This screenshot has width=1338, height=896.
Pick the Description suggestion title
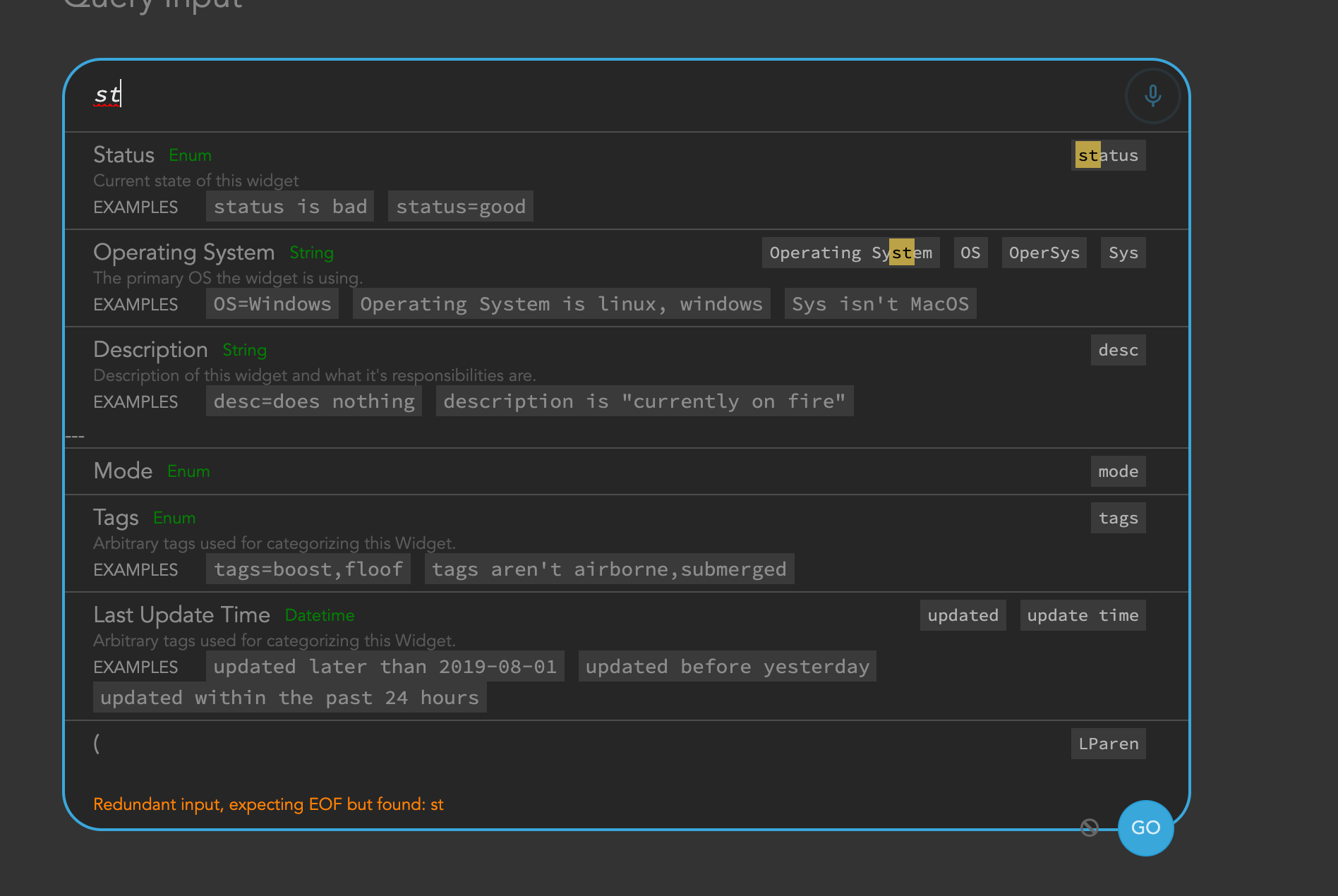pyautogui.click(x=150, y=349)
